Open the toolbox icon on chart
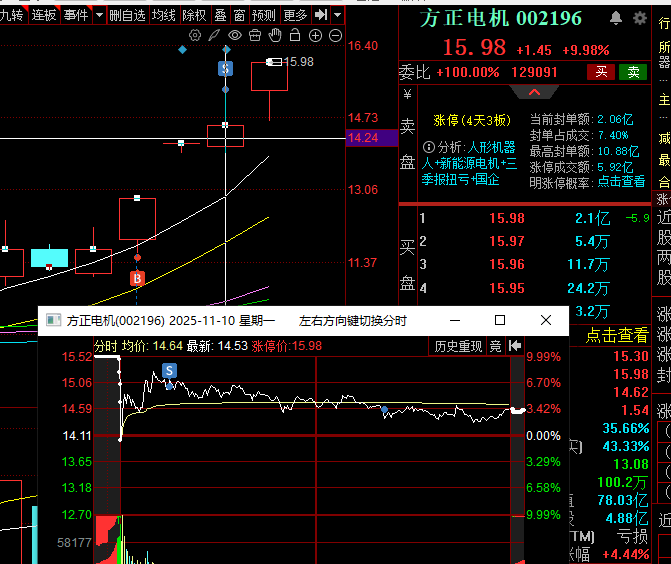The width and height of the screenshot is (671, 564). tap(255, 36)
